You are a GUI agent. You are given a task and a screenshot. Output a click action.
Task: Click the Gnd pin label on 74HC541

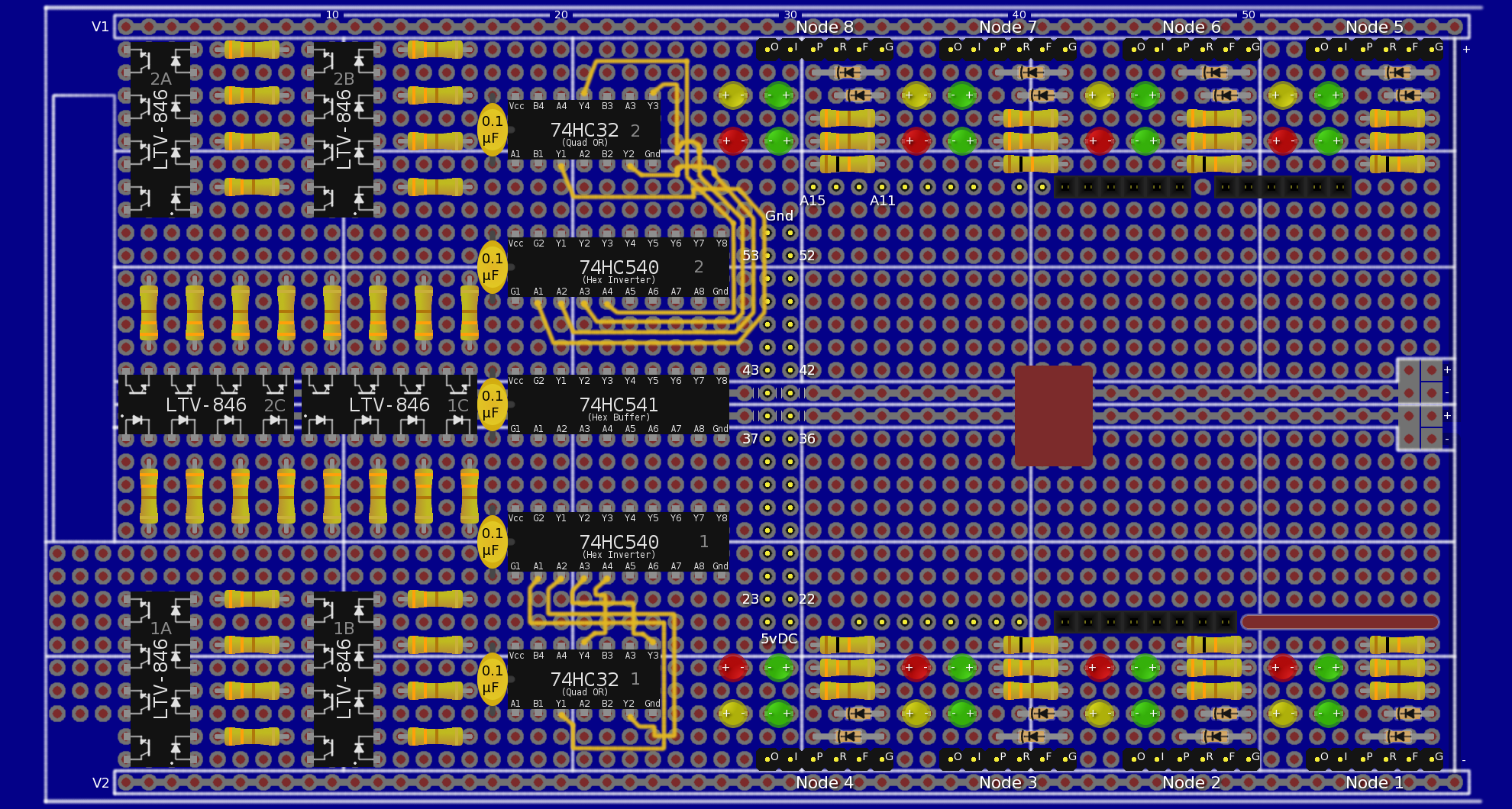pyautogui.click(x=721, y=429)
